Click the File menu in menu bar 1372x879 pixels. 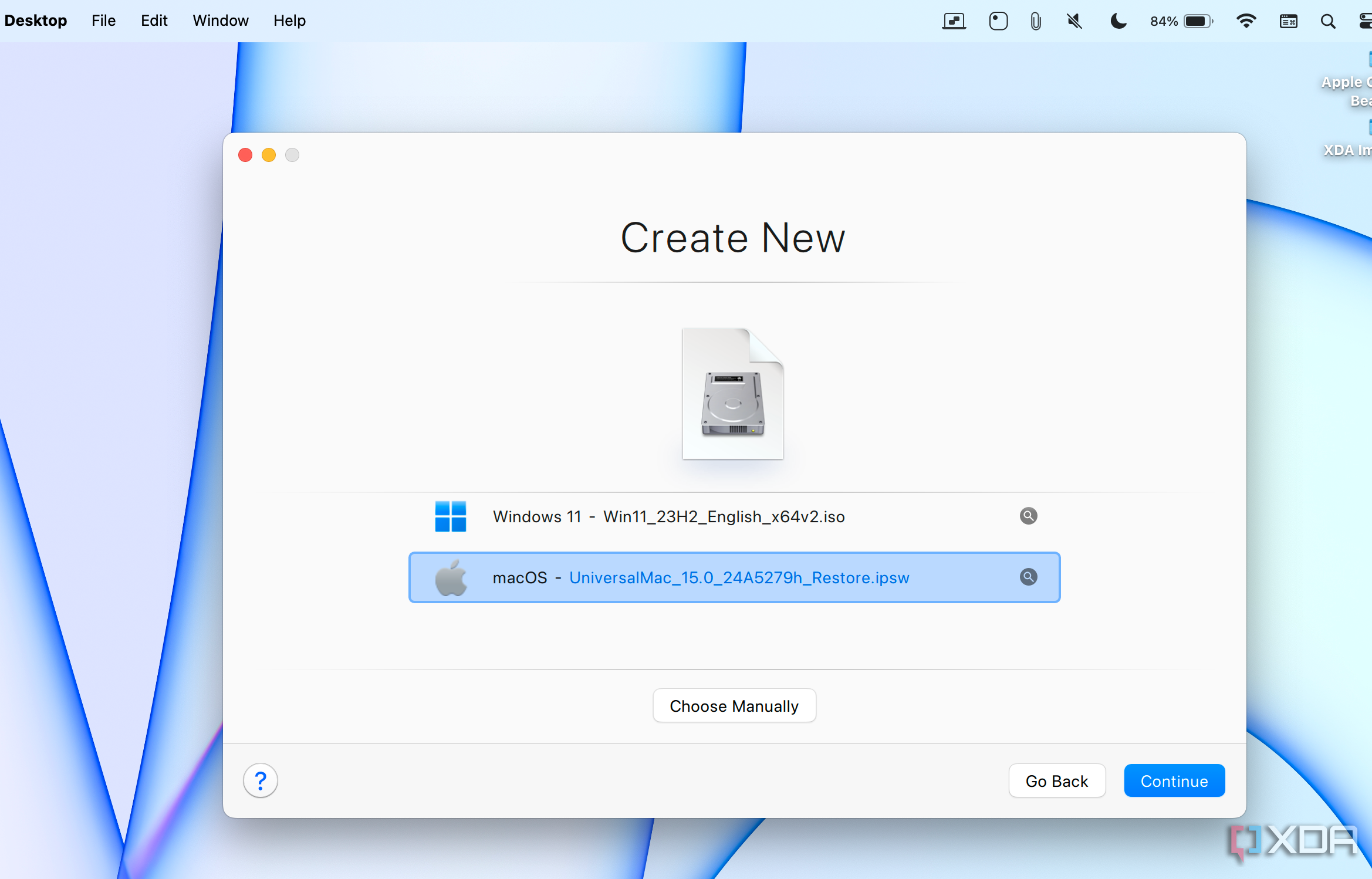(x=105, y=19)
